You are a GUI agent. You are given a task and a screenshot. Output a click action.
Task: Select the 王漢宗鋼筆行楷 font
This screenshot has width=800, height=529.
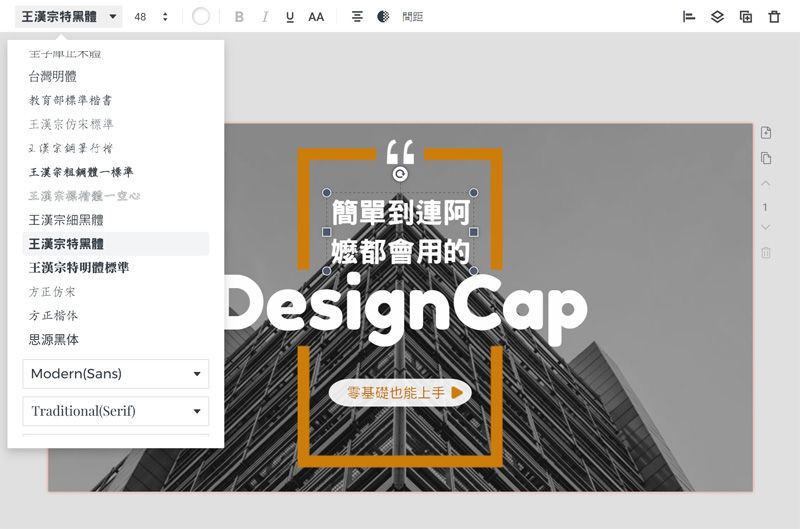tap(116, 148)
